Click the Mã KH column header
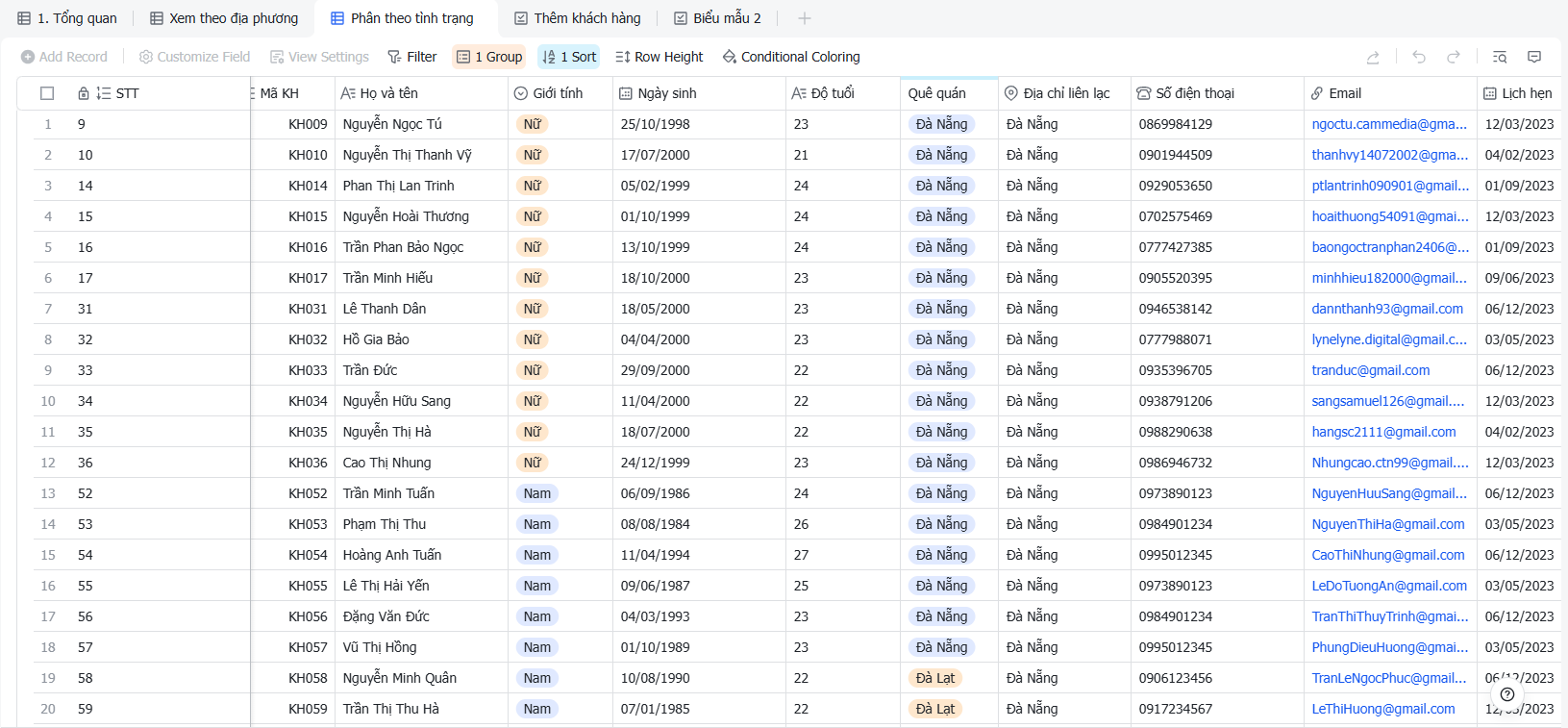Image resolution: width=1568 pixels, height=728 pixels. coord(292,93)
